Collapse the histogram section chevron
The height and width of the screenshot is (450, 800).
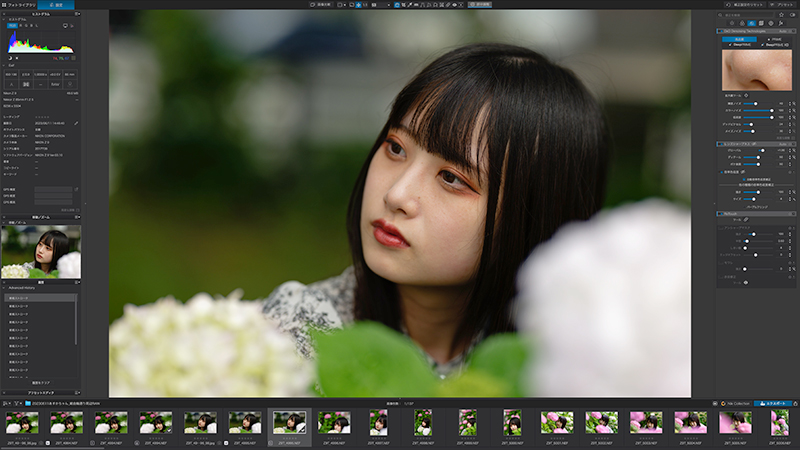[x=4, y=19]
